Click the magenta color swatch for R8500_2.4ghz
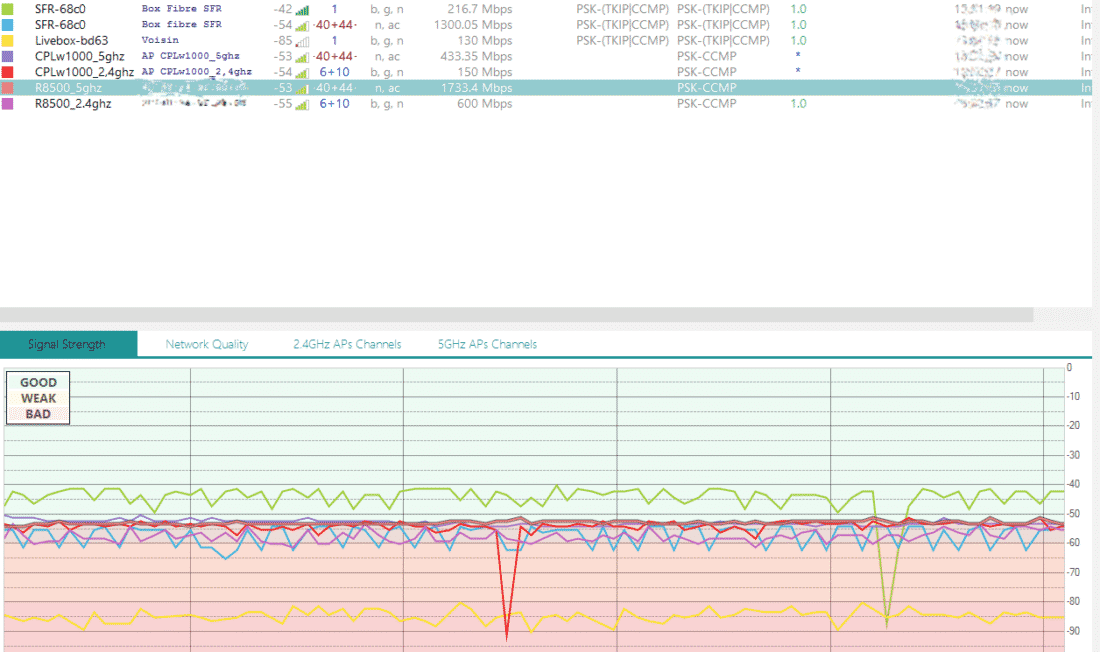1100x652 pixels. pyautogui.click(x=8, y=103)
